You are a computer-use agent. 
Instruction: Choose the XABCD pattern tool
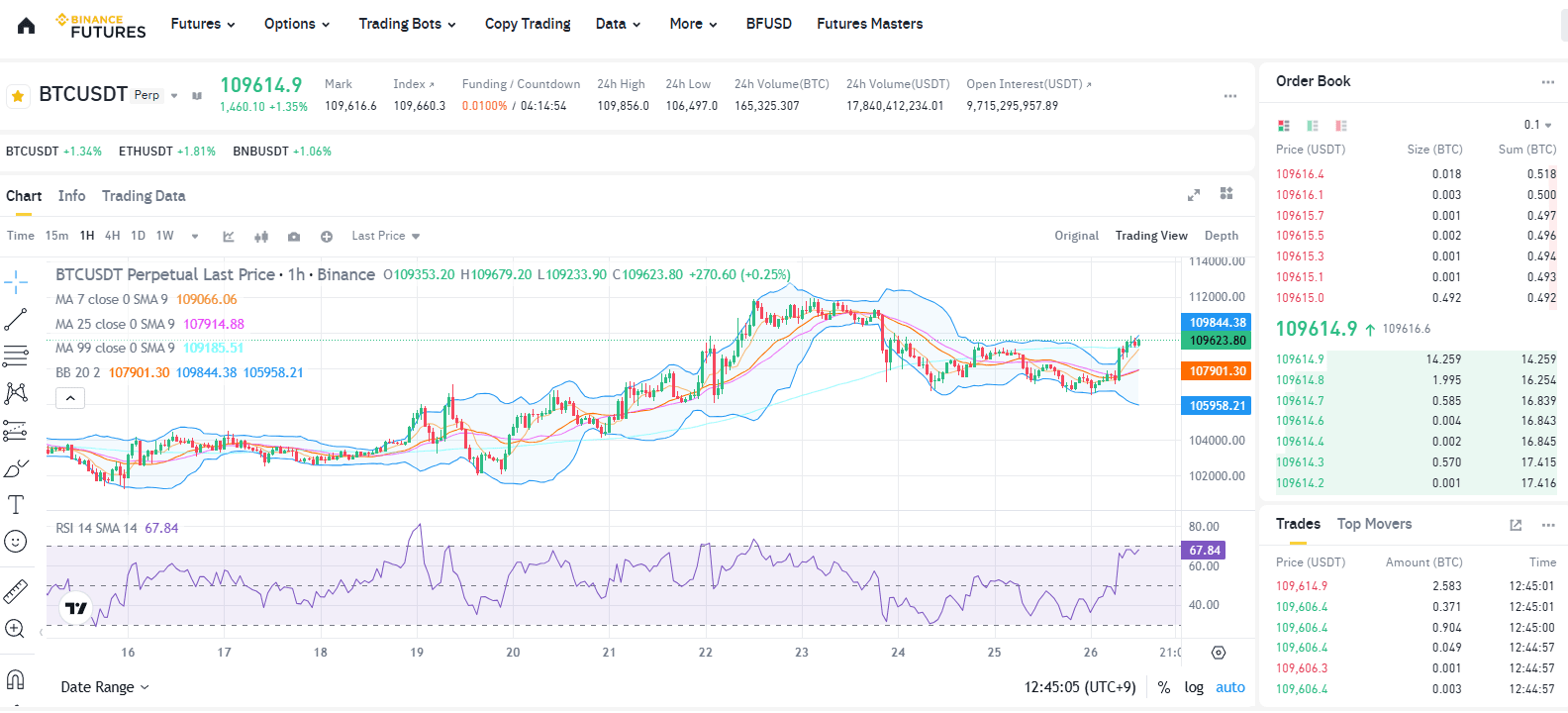[x=16, y=393]
